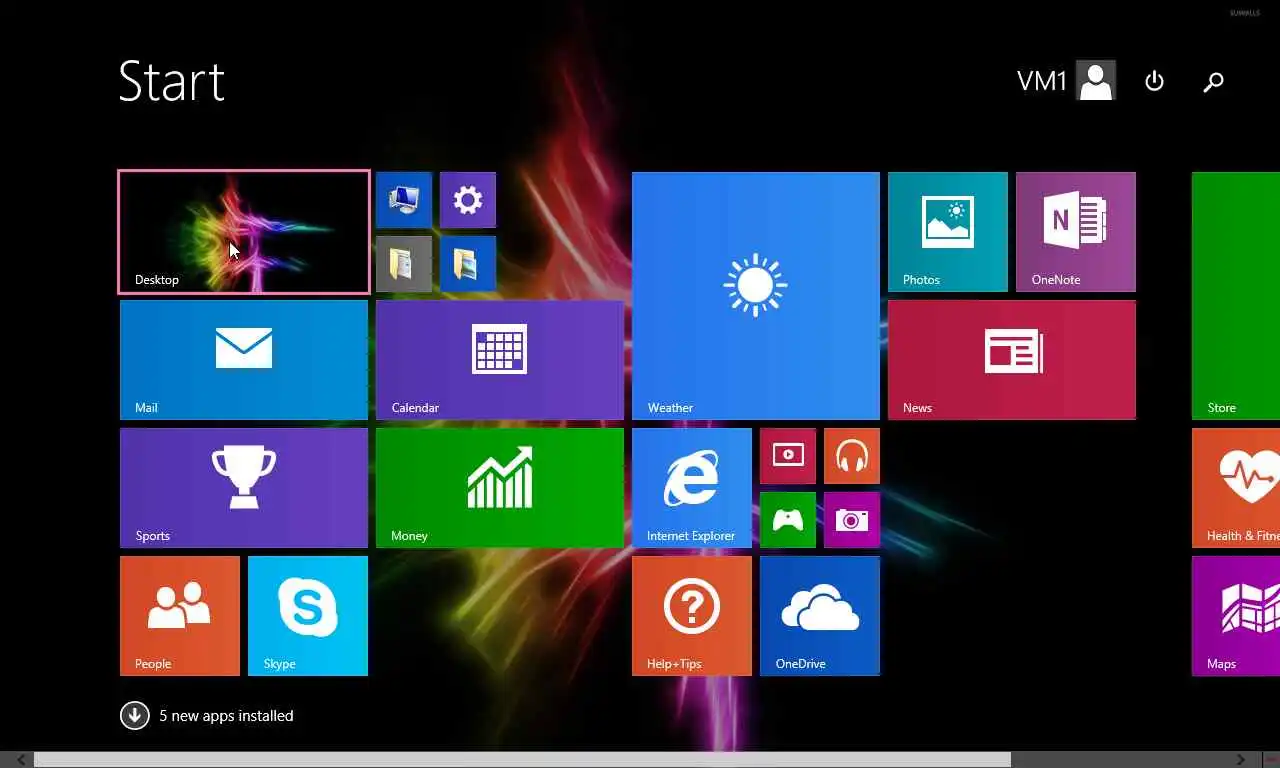Open the Help+Tips tile
Viewport: 1280px width, 768px height.
(692, 616)
